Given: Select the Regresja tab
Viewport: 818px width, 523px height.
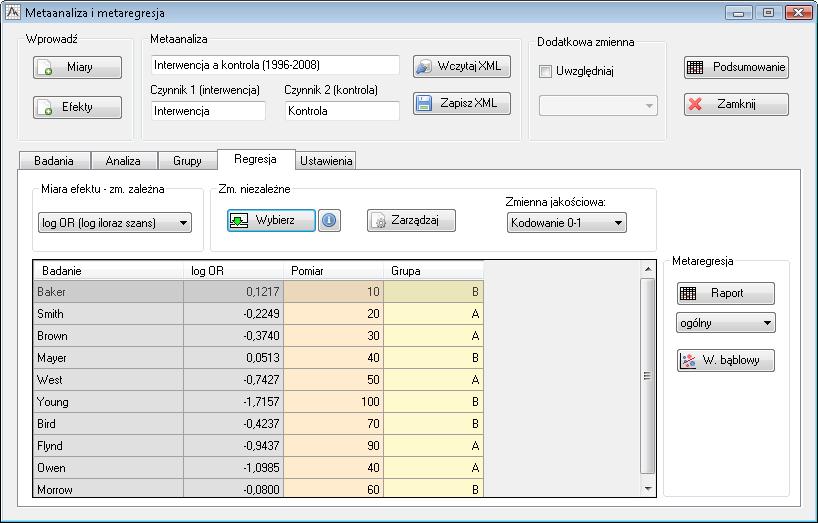Looking at the screenshot, I should 256,159.
